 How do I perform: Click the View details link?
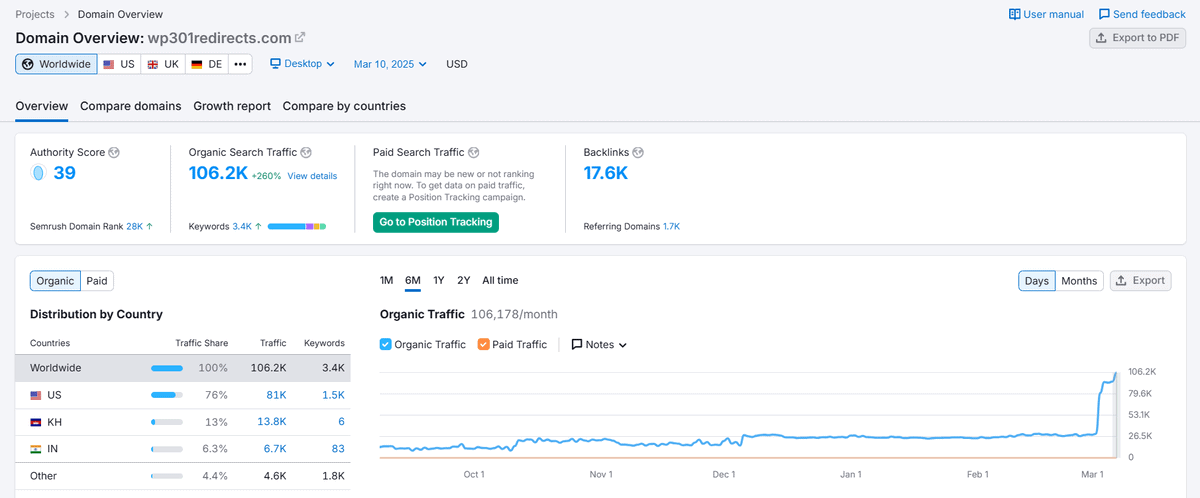[x=312, y=176]
